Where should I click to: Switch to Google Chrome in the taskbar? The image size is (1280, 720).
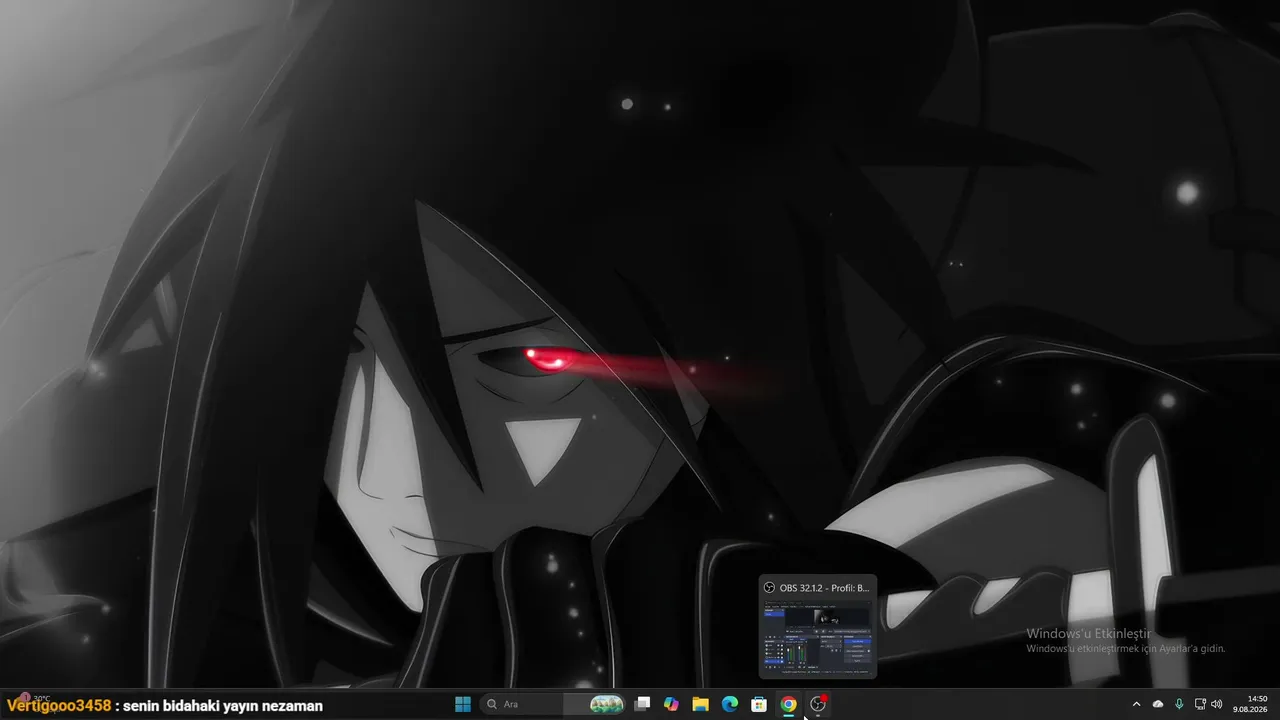click(788, 704)
